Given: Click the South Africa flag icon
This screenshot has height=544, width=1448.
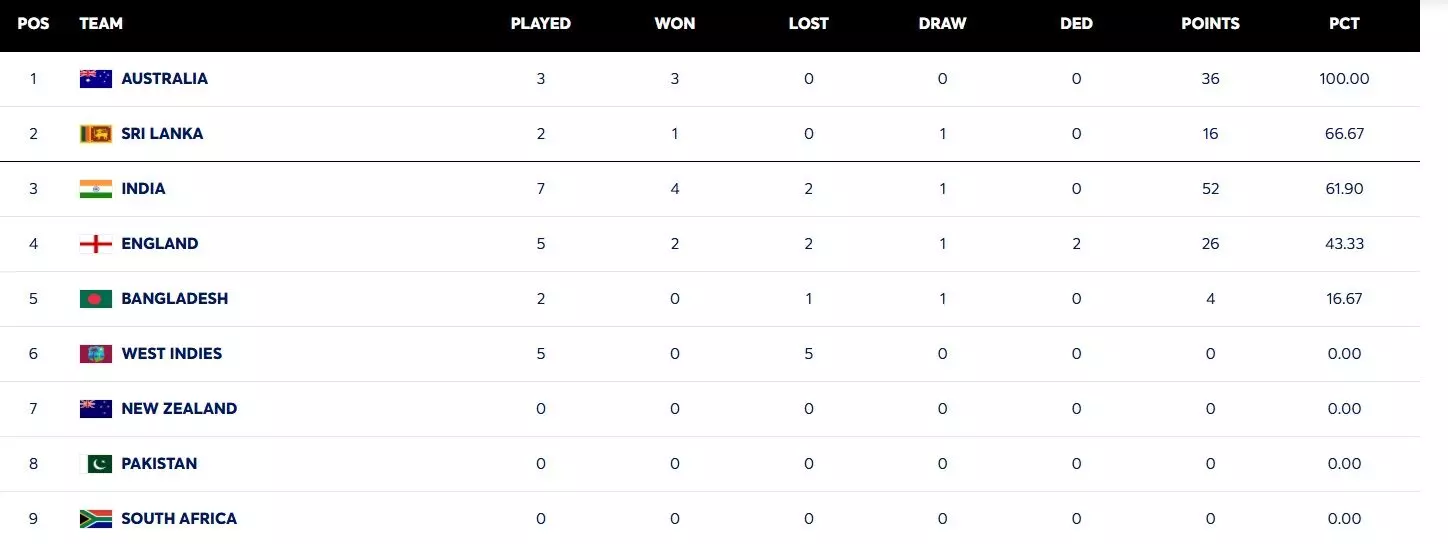Looking at the screenshot, I should pyautogui.click(x=96, y=519).
